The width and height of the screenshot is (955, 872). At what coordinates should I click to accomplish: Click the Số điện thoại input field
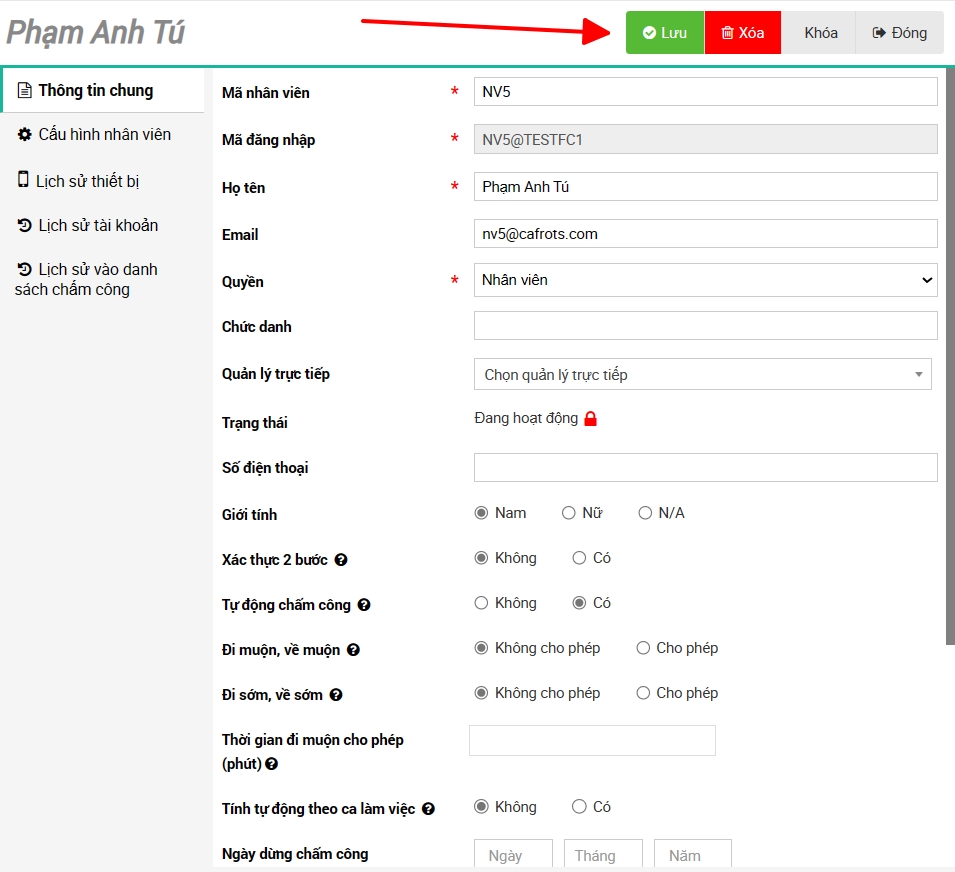pyautogui.click(x=705, y=467)
